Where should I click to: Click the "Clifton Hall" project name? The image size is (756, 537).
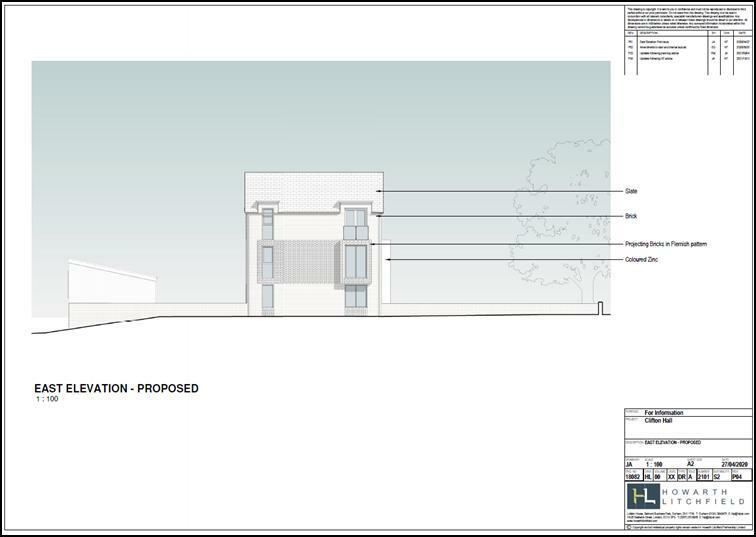(658, 420)
